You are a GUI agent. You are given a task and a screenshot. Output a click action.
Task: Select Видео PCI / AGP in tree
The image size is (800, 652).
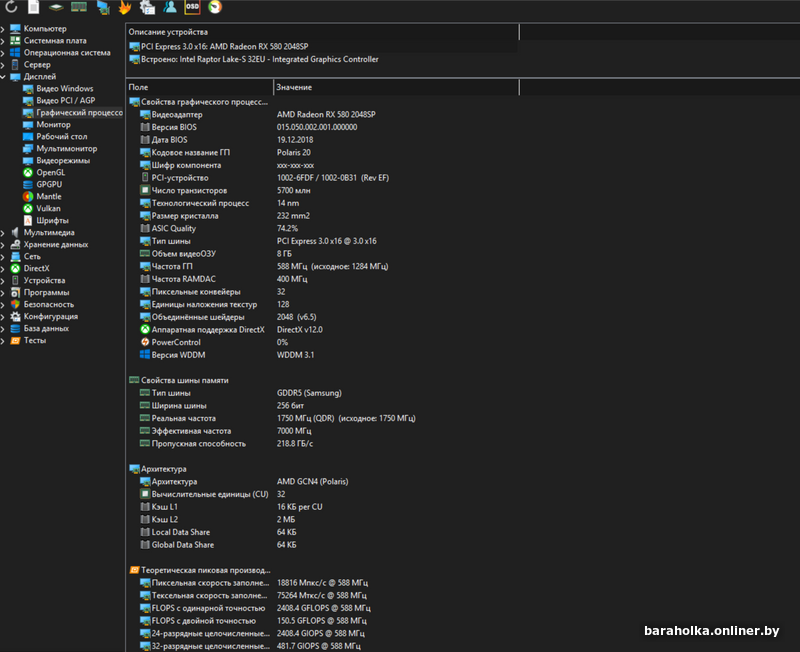65,101
